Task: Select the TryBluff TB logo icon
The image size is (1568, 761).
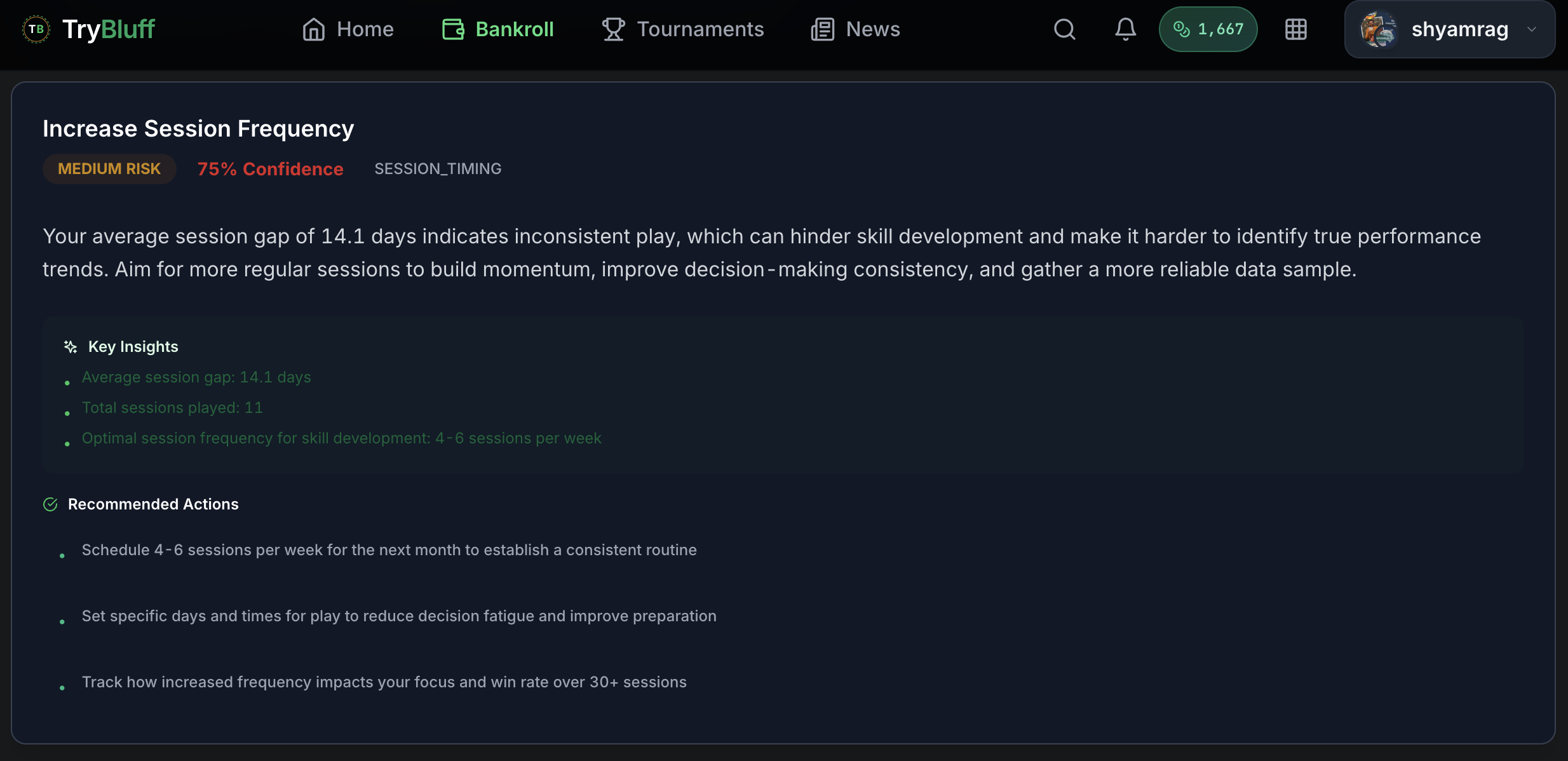Action: [x=36, y=29]
